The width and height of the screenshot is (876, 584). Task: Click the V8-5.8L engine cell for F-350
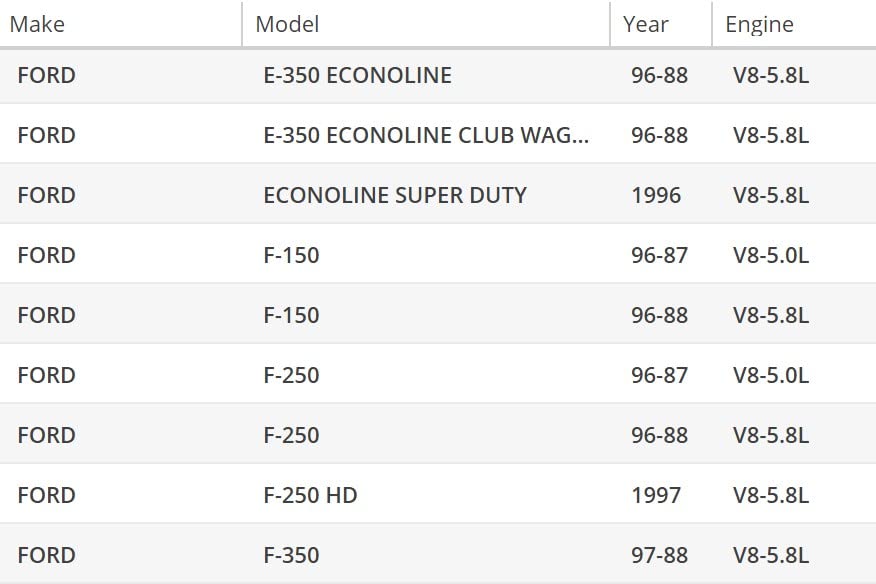[x=771, y=555]
